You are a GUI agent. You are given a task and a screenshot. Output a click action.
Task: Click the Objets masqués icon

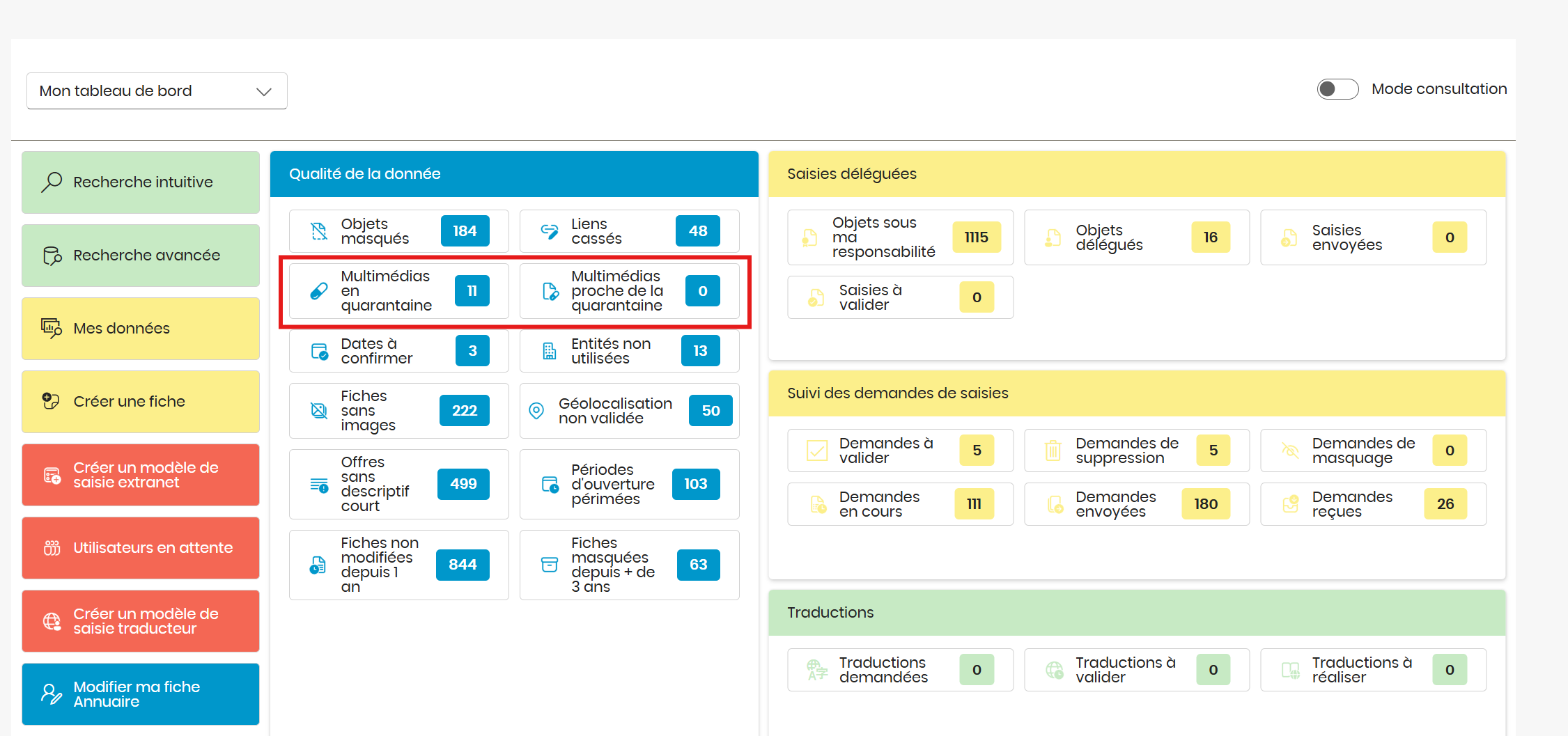319,231
